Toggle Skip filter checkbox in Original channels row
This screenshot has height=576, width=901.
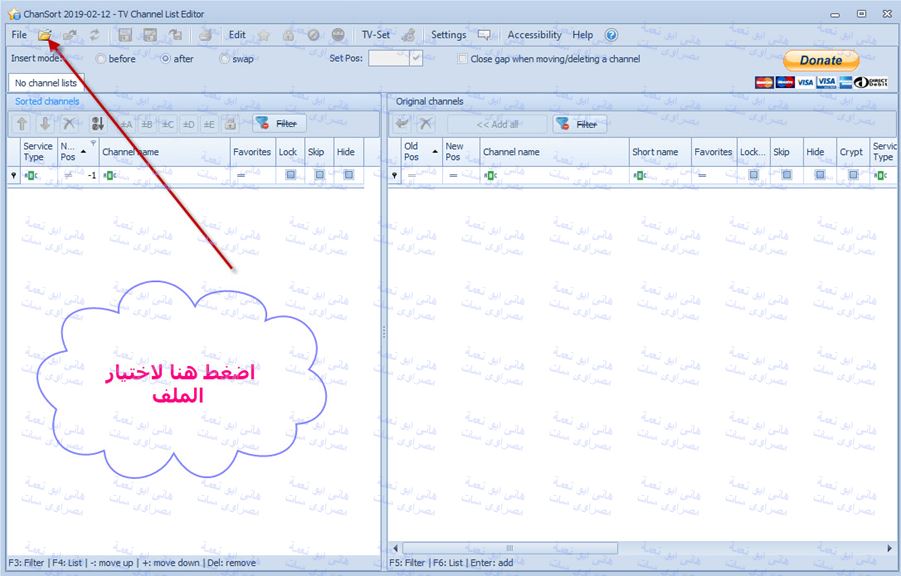(787, 175)
